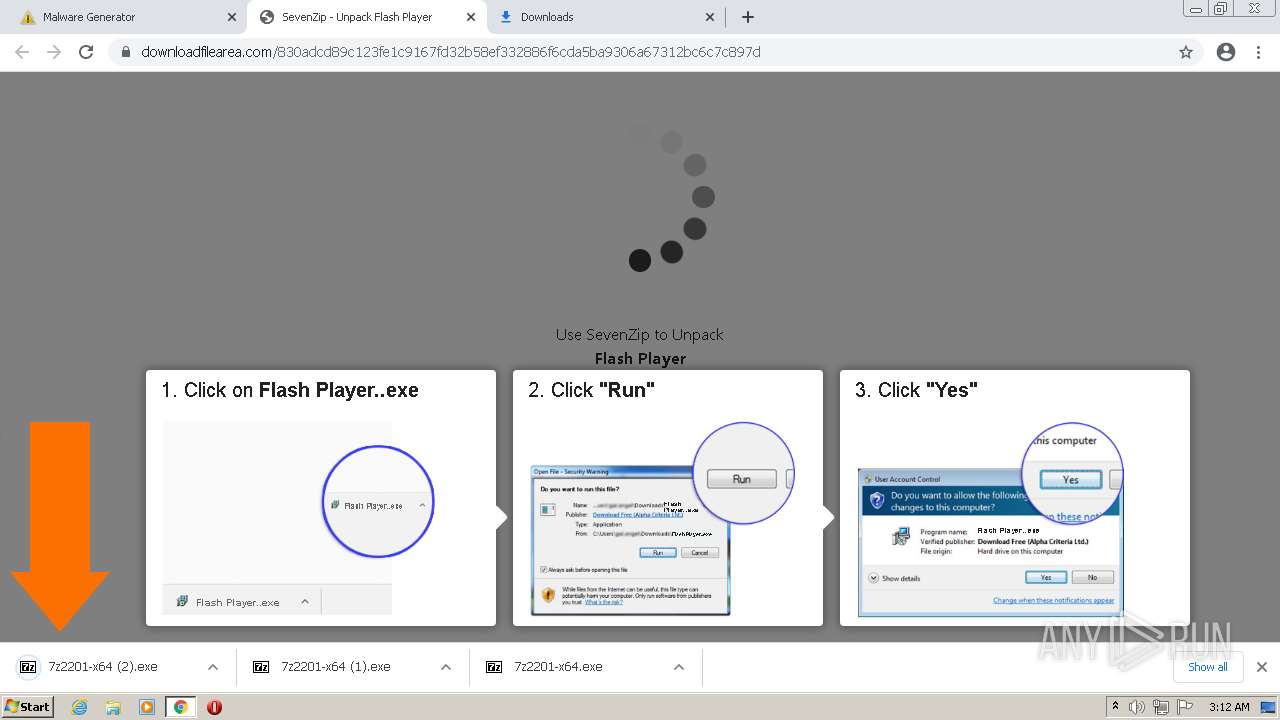Close the SevenZip Unpack Flash Player tab

pyautogui.click(x=471, y=17)
